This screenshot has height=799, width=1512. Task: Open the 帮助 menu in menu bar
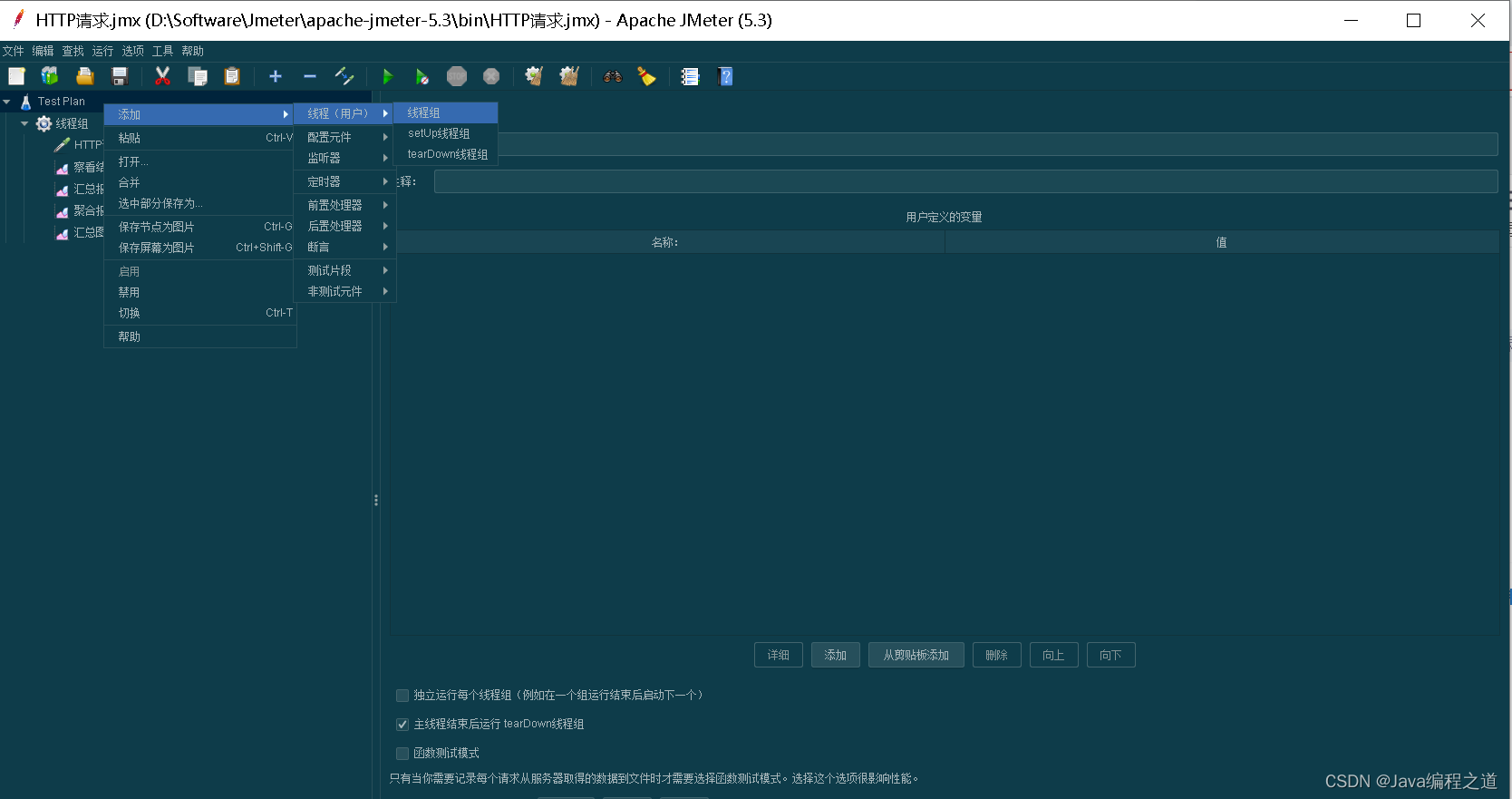point(193,51)
